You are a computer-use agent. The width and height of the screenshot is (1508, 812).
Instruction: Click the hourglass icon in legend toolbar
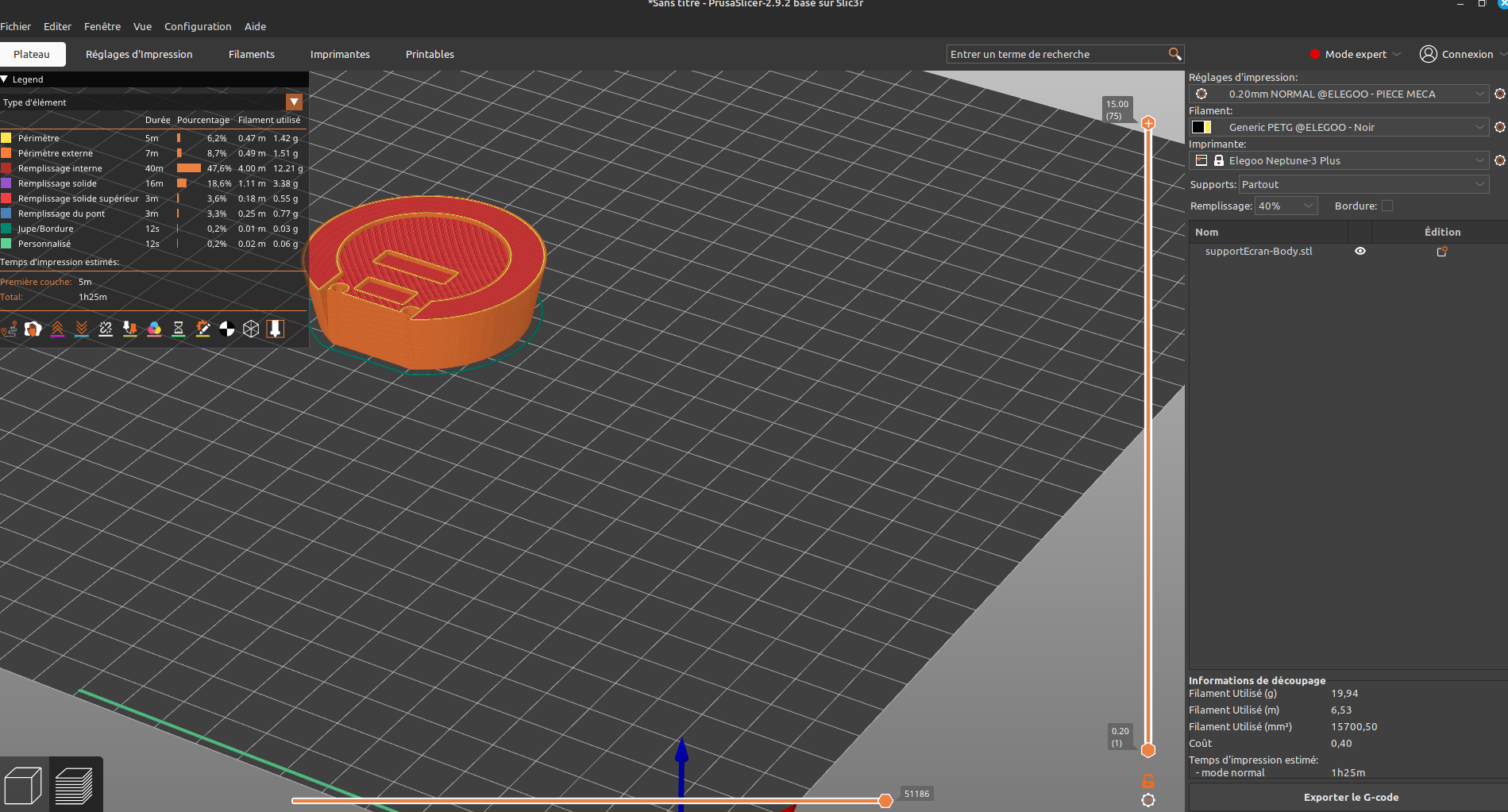[179, 329]
